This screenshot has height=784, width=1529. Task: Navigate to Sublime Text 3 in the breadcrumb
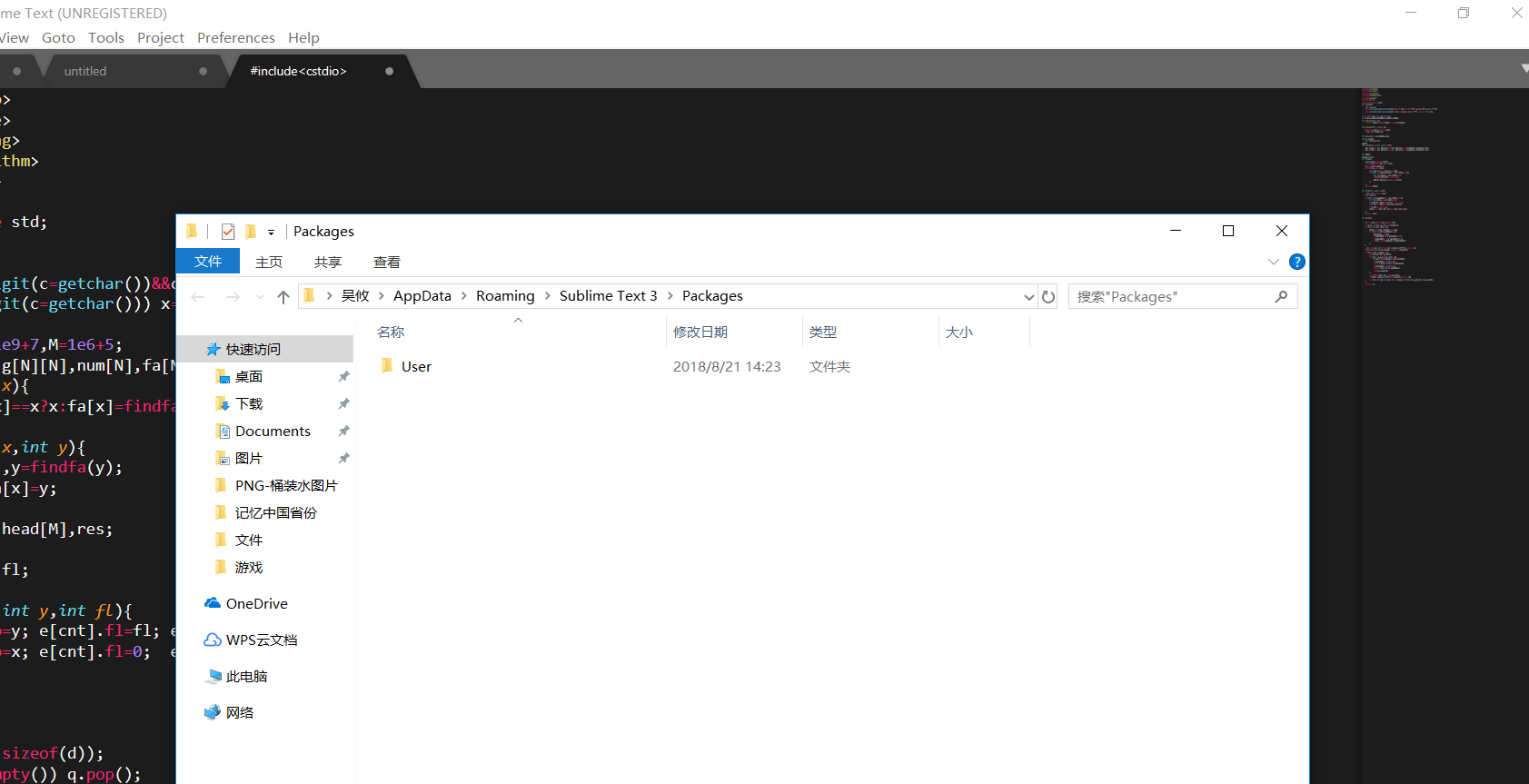608,295
